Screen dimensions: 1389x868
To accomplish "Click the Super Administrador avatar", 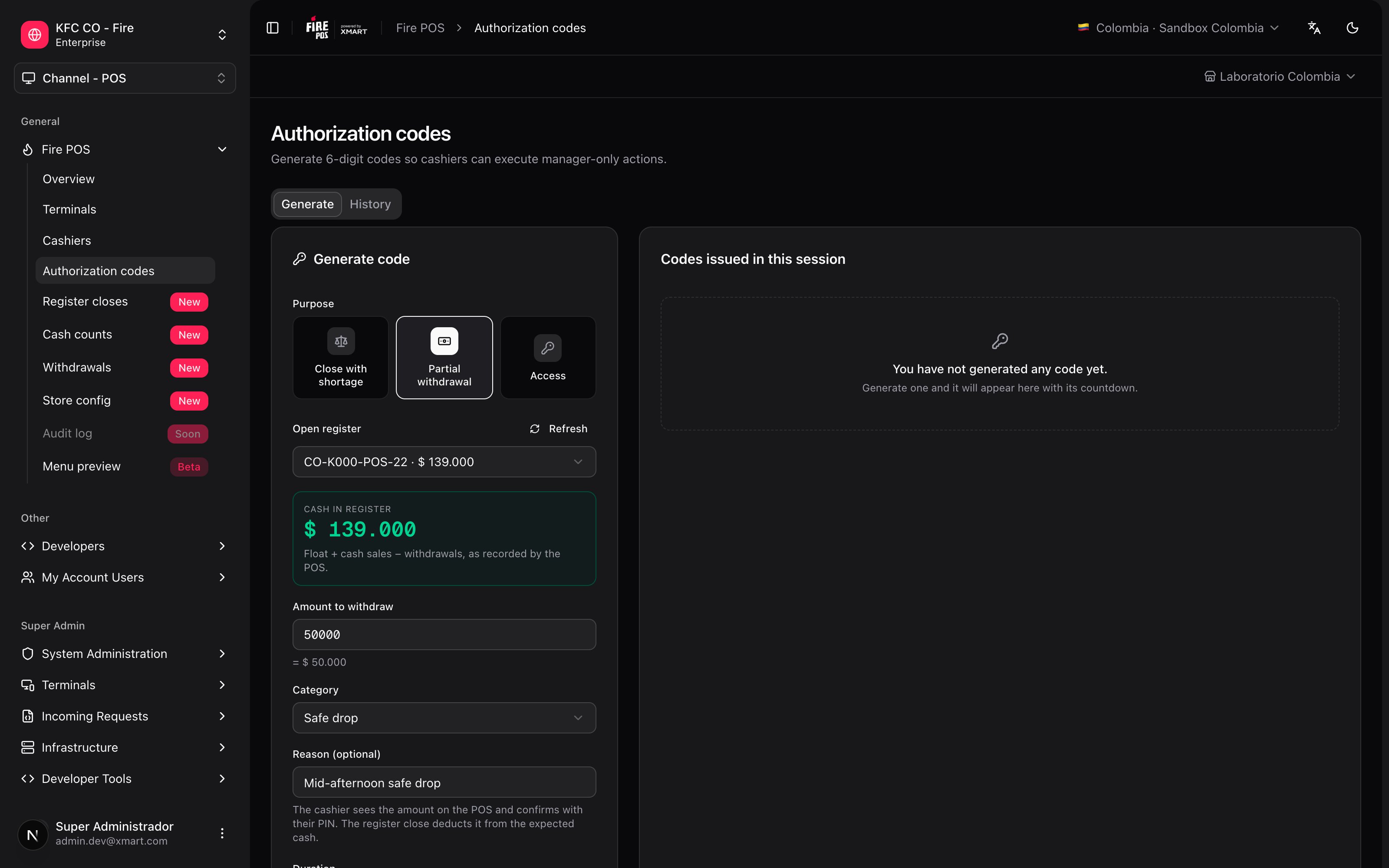I will click(33, 834).
